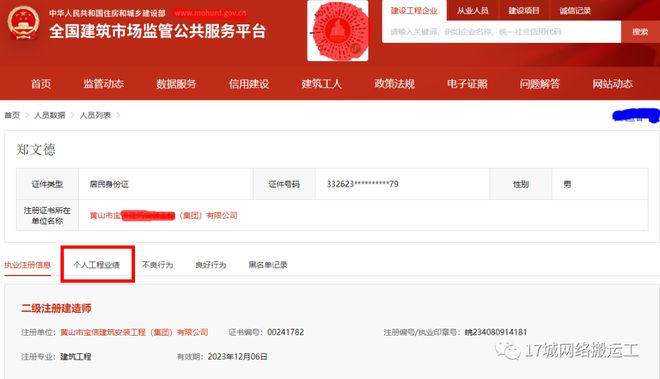Go to 首页 in navigation bar

41,84
